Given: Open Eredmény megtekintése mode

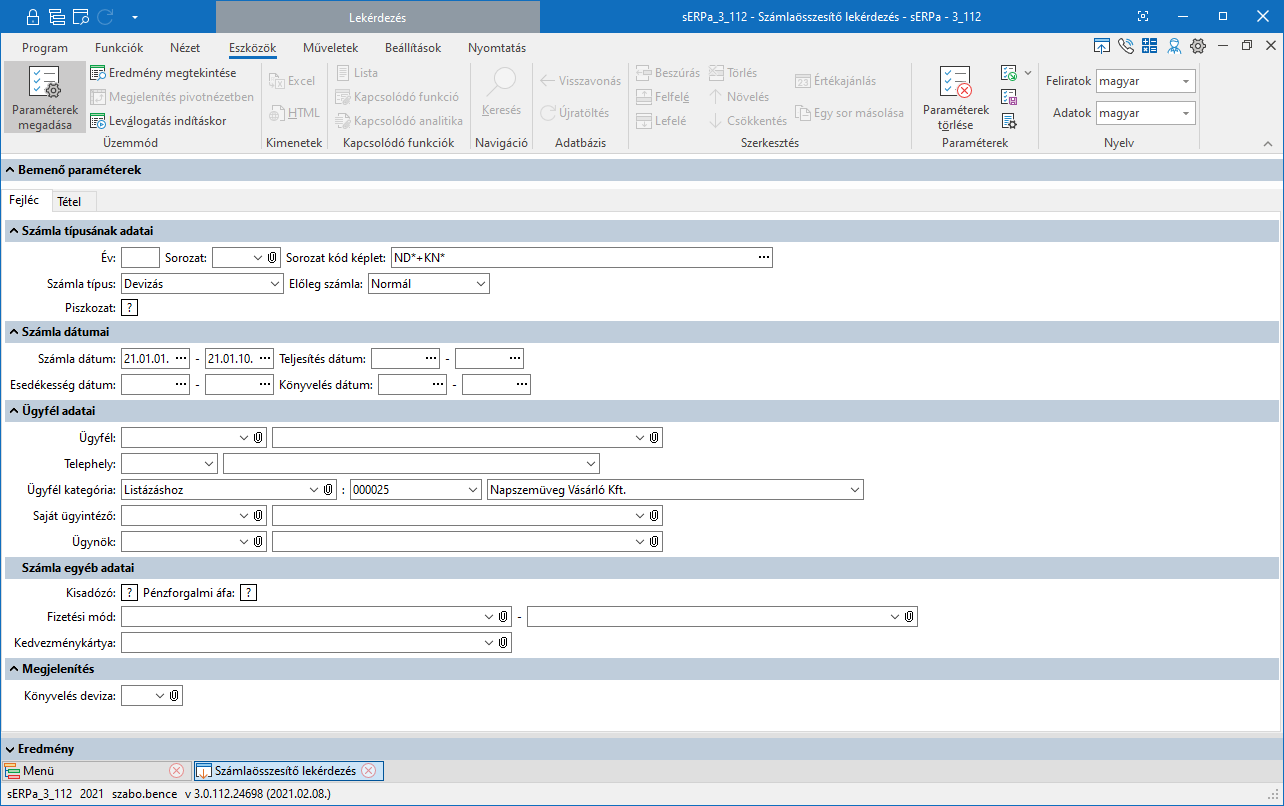Looking at the screenshot, I should point(163,73).
